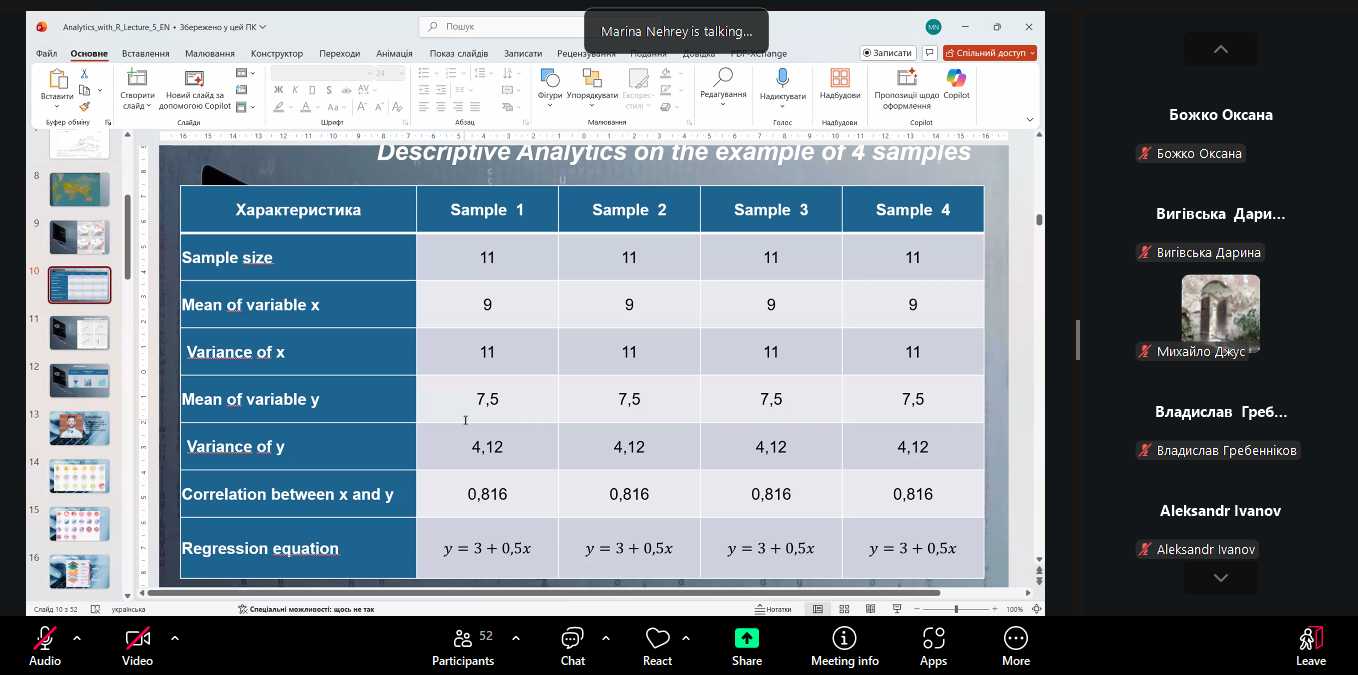Open the Participants panel

462,645
